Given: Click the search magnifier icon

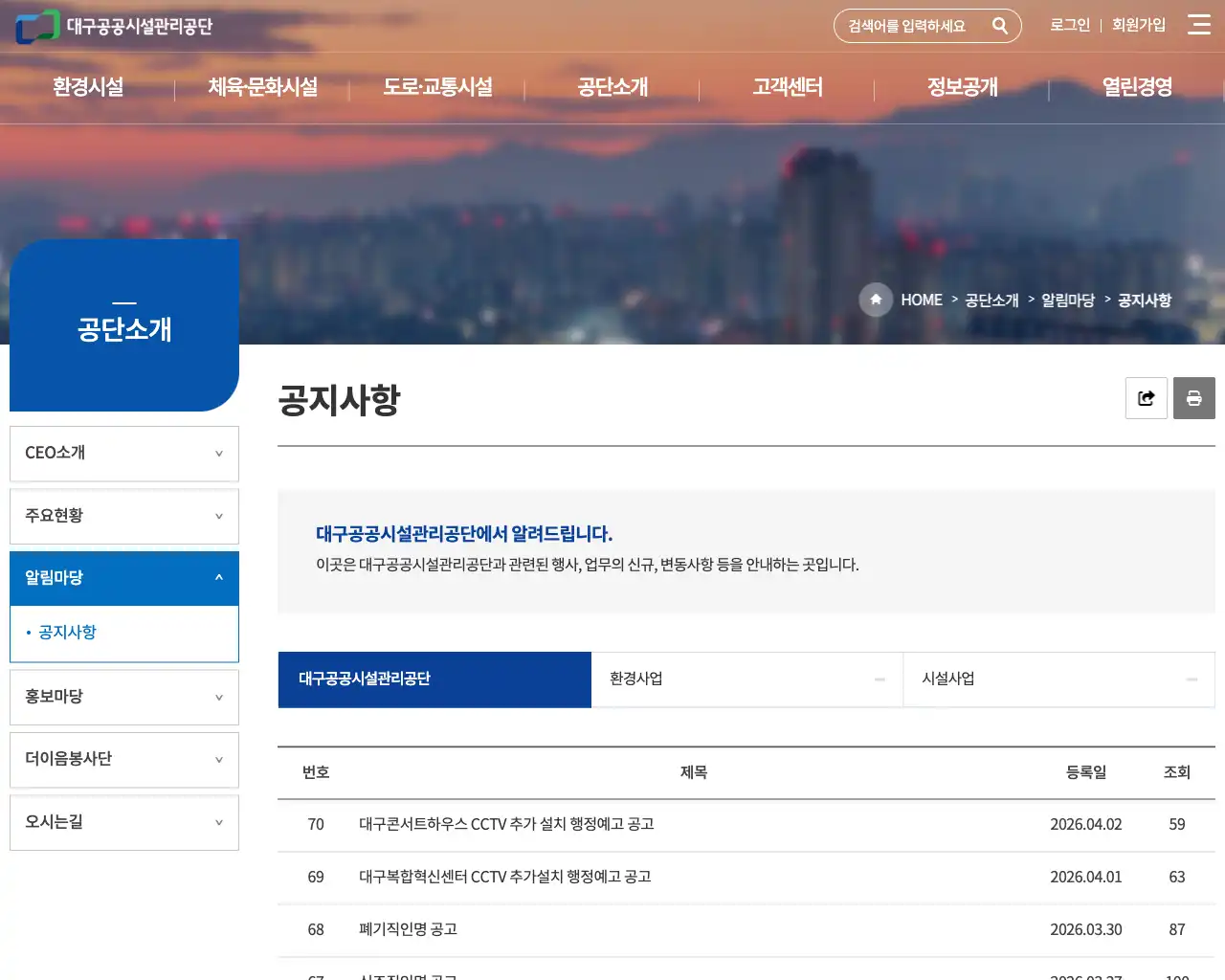Looking at the screenshot, I should [1001, 26].
